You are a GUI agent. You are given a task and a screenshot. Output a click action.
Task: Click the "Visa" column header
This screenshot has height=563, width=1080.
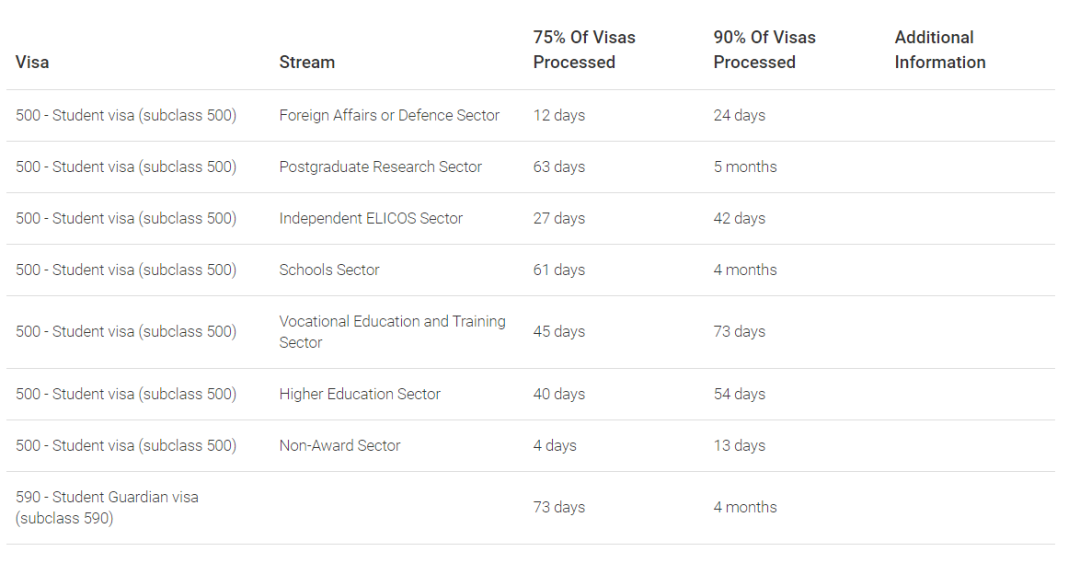(x=32, y=62)
